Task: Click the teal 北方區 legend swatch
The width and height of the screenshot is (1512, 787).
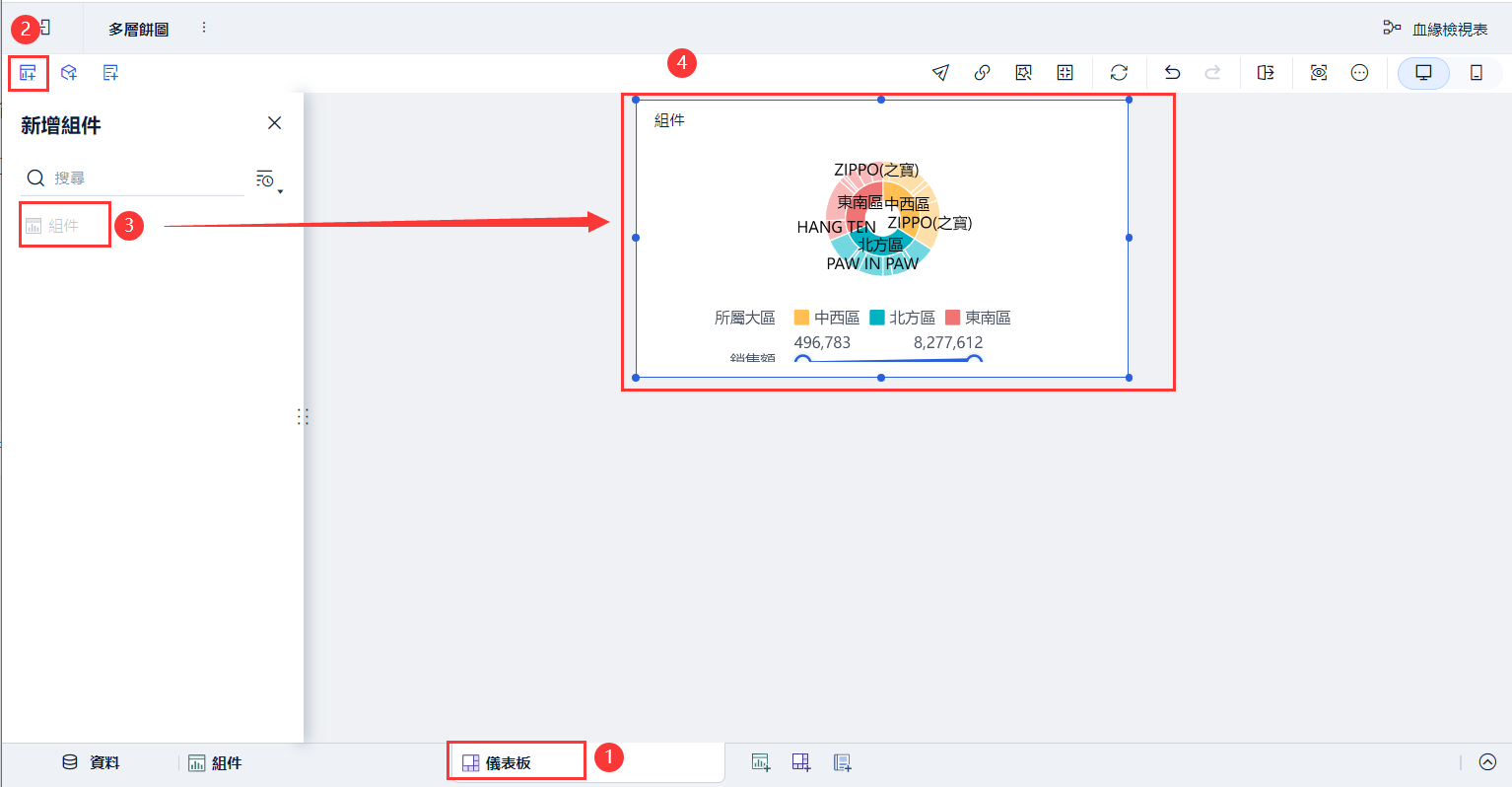Action: [x=877, y=318]
